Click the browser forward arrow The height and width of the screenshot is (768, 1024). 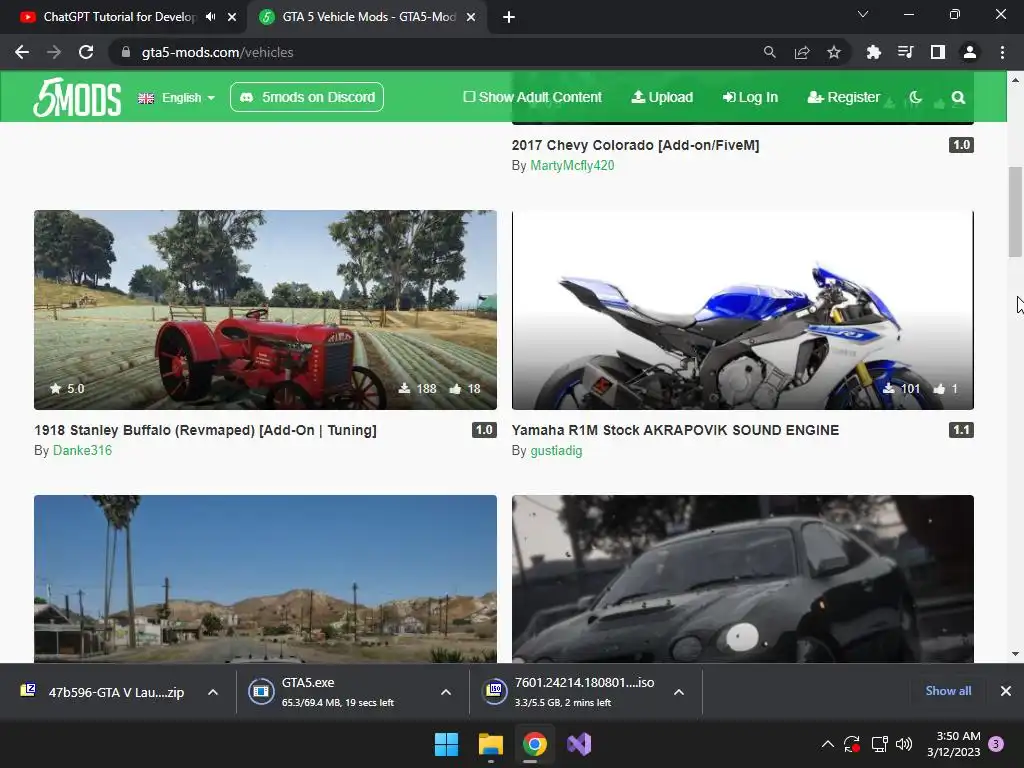point(54,52)
